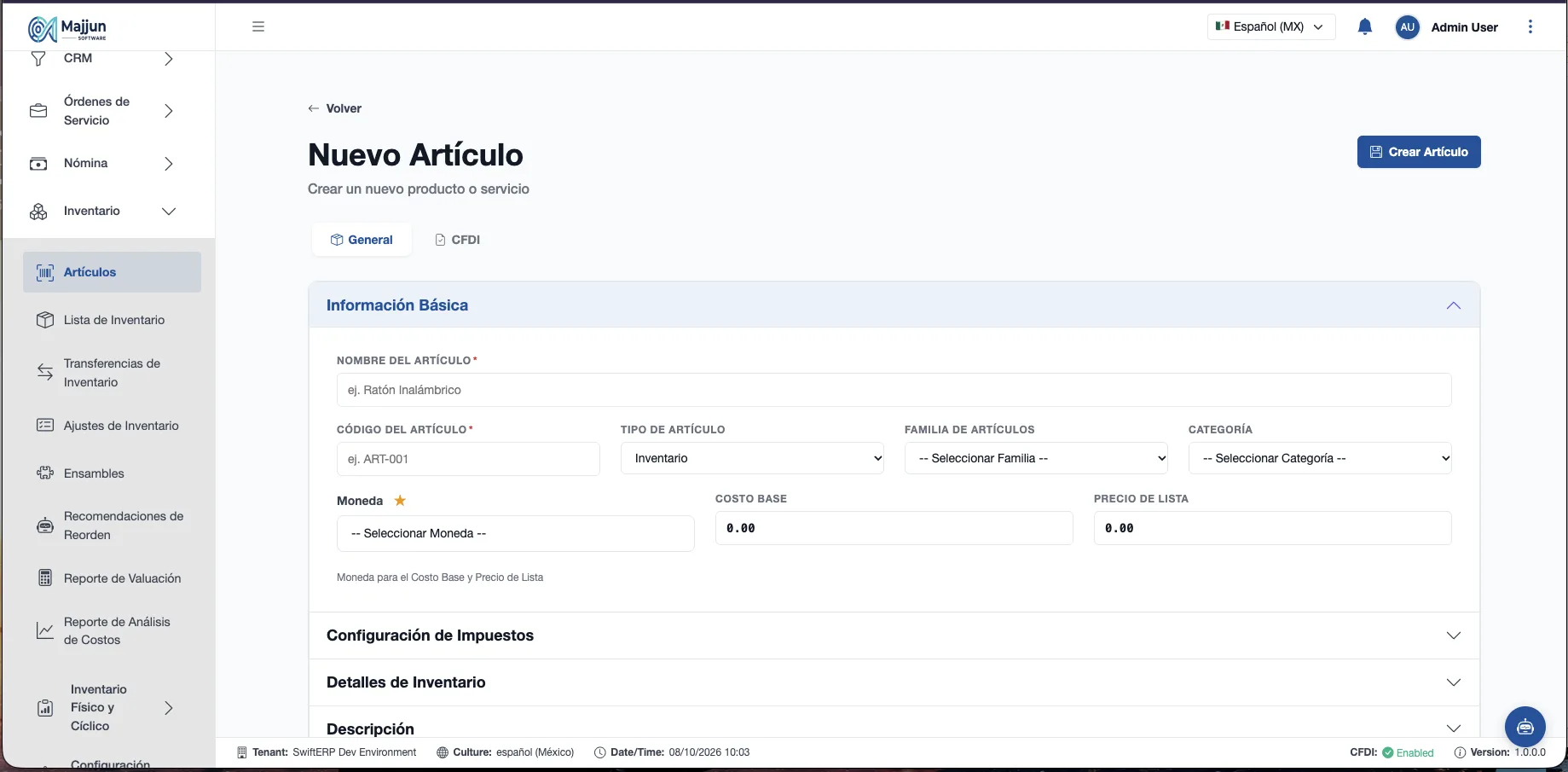
Task: Switch to the General tab
Action: click(x=362, y=240)
